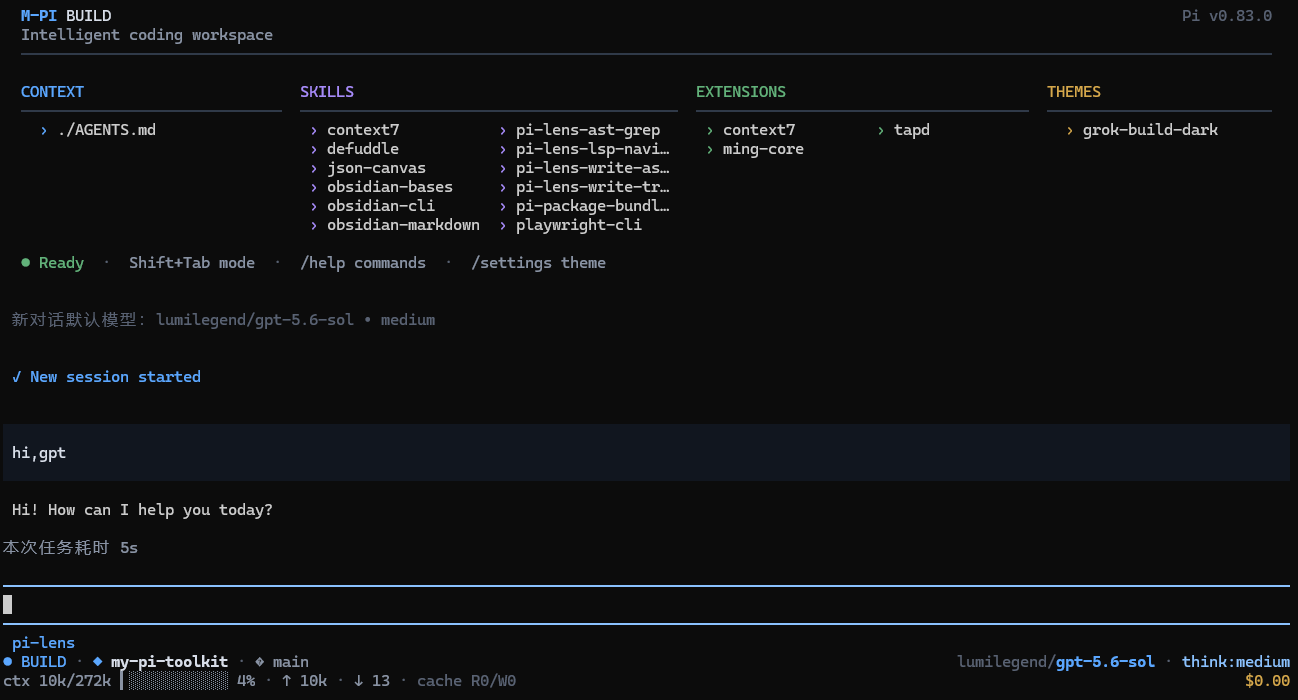Select the obsidian-bases skill
Image resolution: width=1298 pixels, height=700 pixels.
[390, 187]
